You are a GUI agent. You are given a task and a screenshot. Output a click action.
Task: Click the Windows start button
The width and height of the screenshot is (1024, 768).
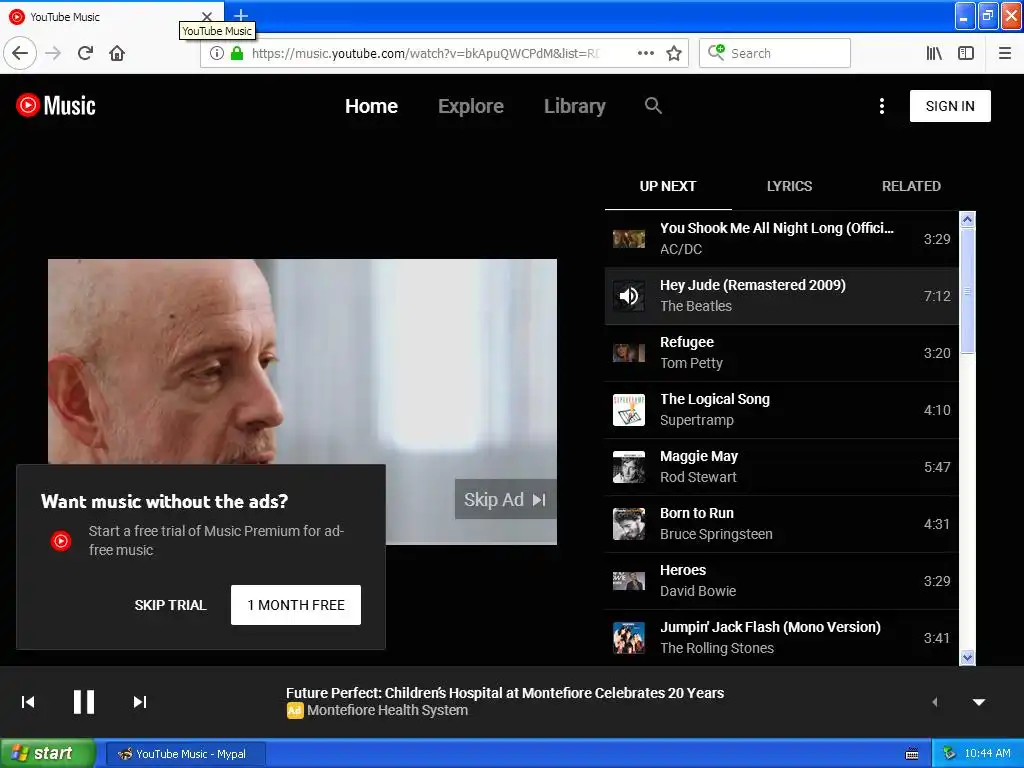pyautogui.click(x=46, y=753)
